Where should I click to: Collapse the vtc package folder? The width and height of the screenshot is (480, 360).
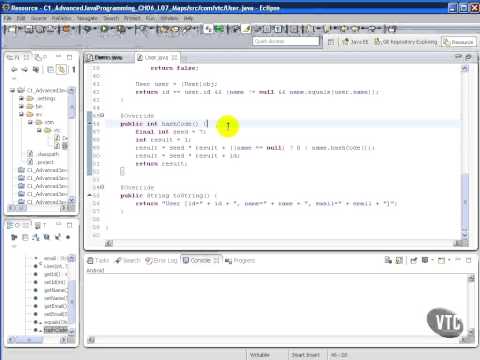(39, 130)
